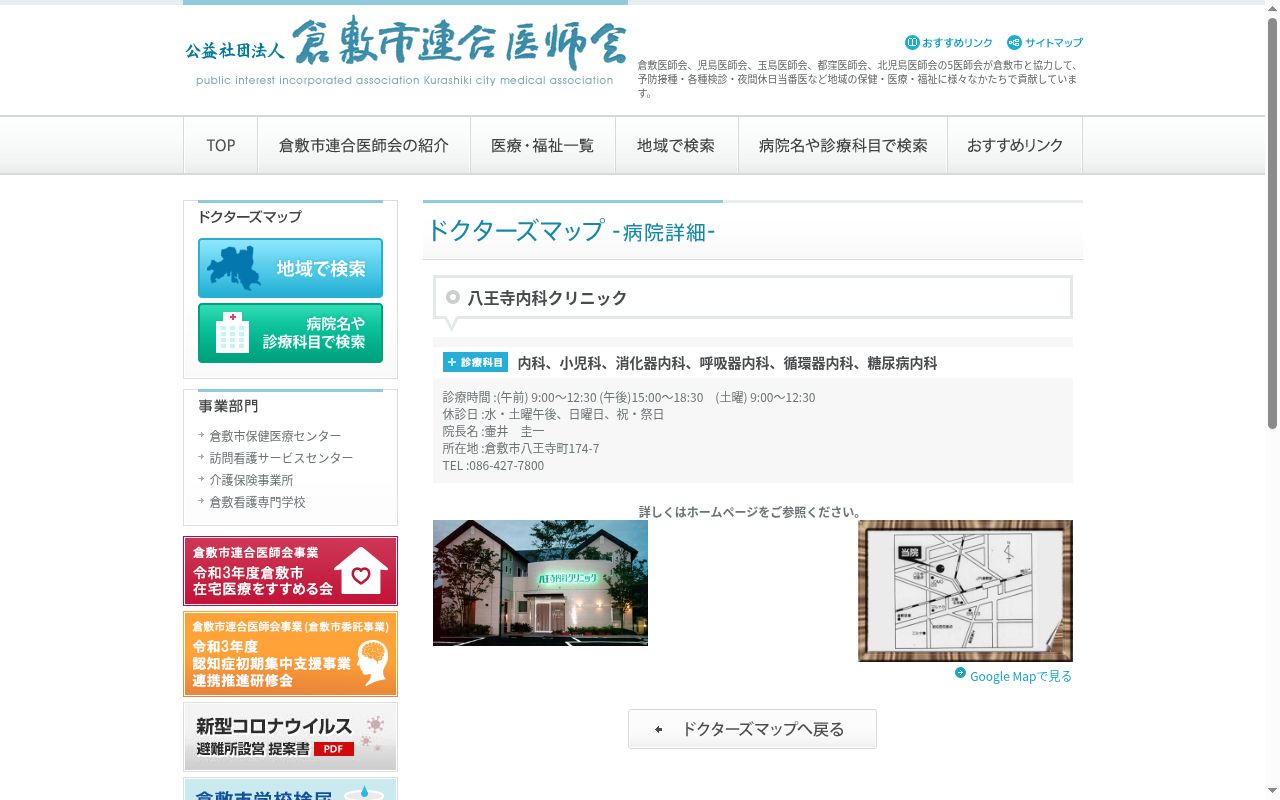1280x800 pixels.
Task: Choose 病院名や診療科目で検索 in navigation bar
Action: click(843, 145)
